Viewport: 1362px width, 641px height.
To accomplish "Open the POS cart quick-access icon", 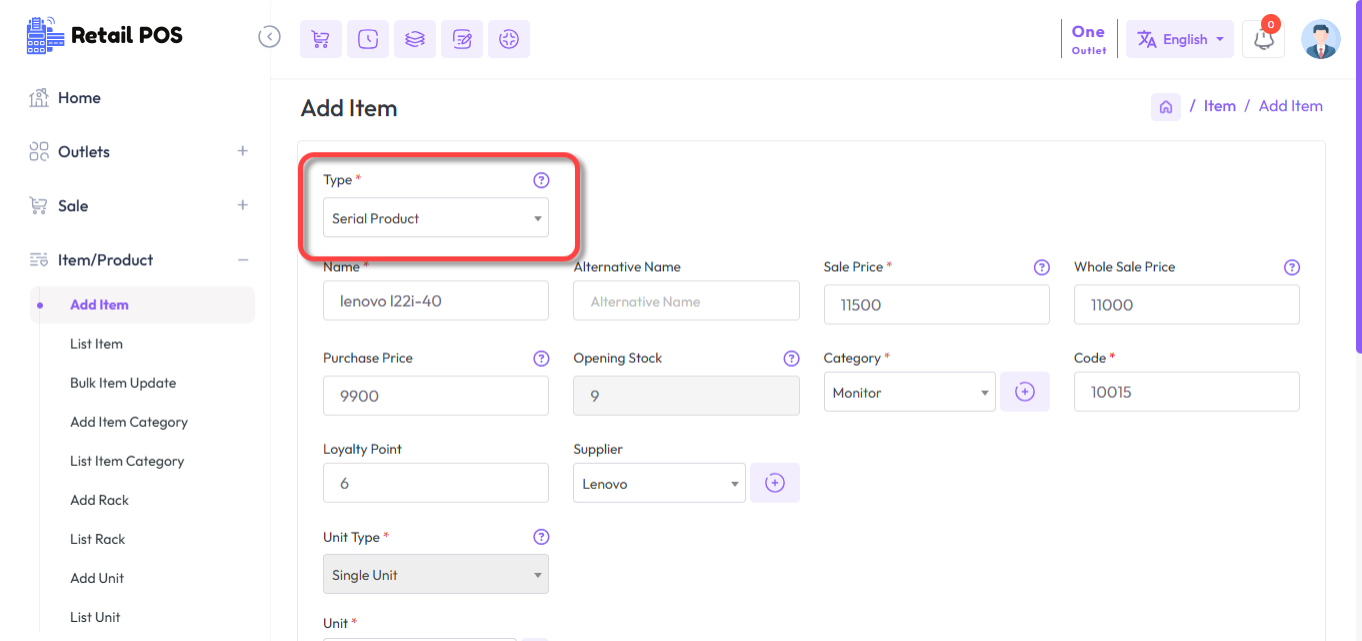I will coord(320,39).
